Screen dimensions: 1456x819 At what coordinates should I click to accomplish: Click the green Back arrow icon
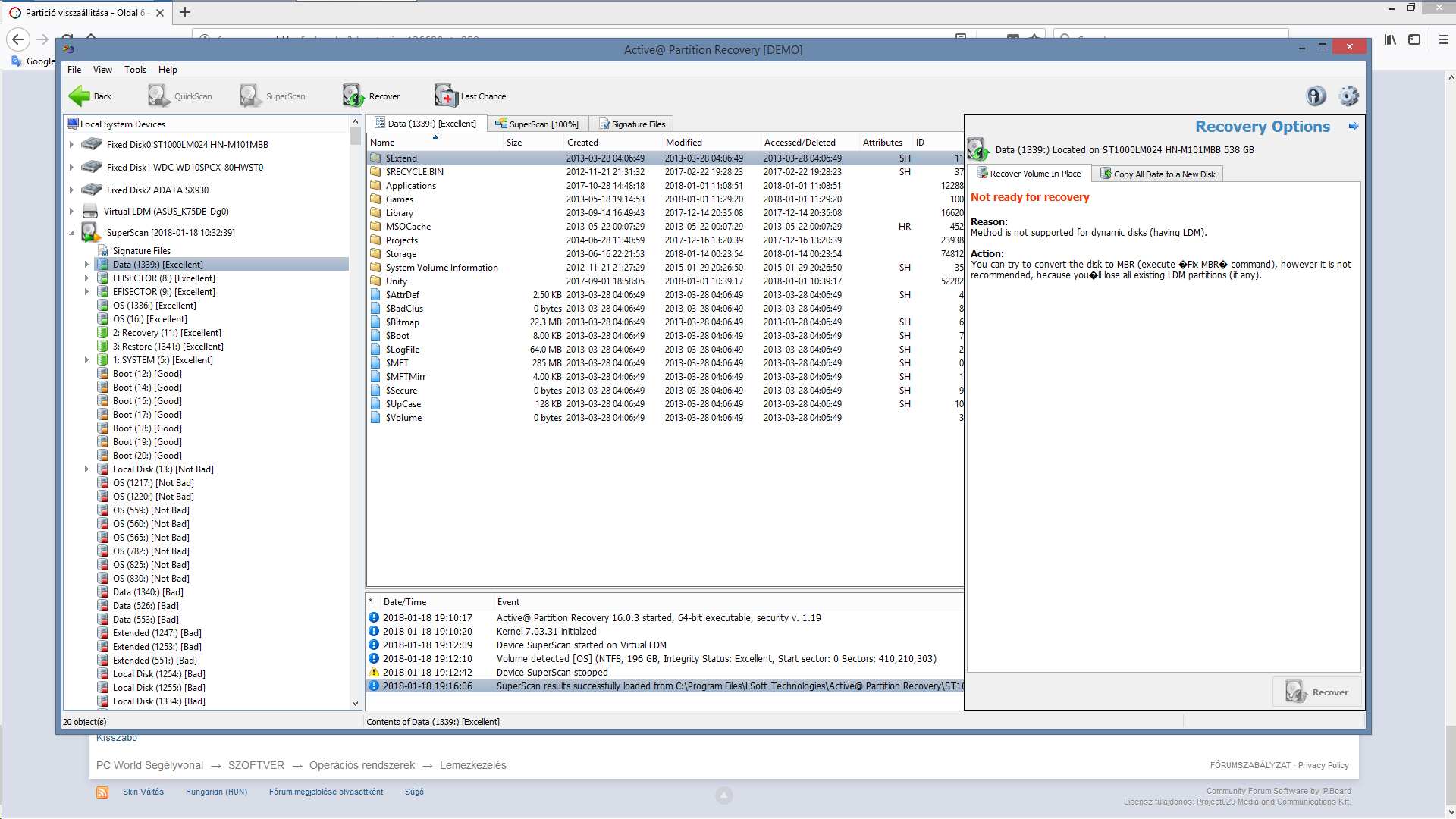pos(79,96)
